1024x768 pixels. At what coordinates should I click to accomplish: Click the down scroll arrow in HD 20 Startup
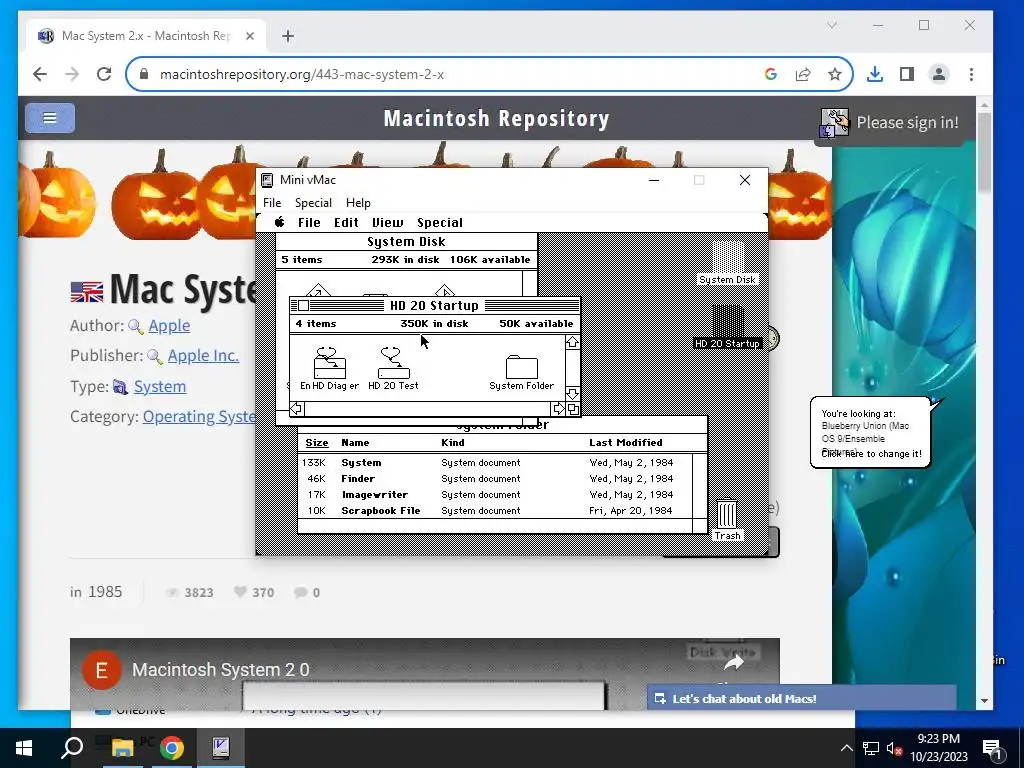(573, 394)
